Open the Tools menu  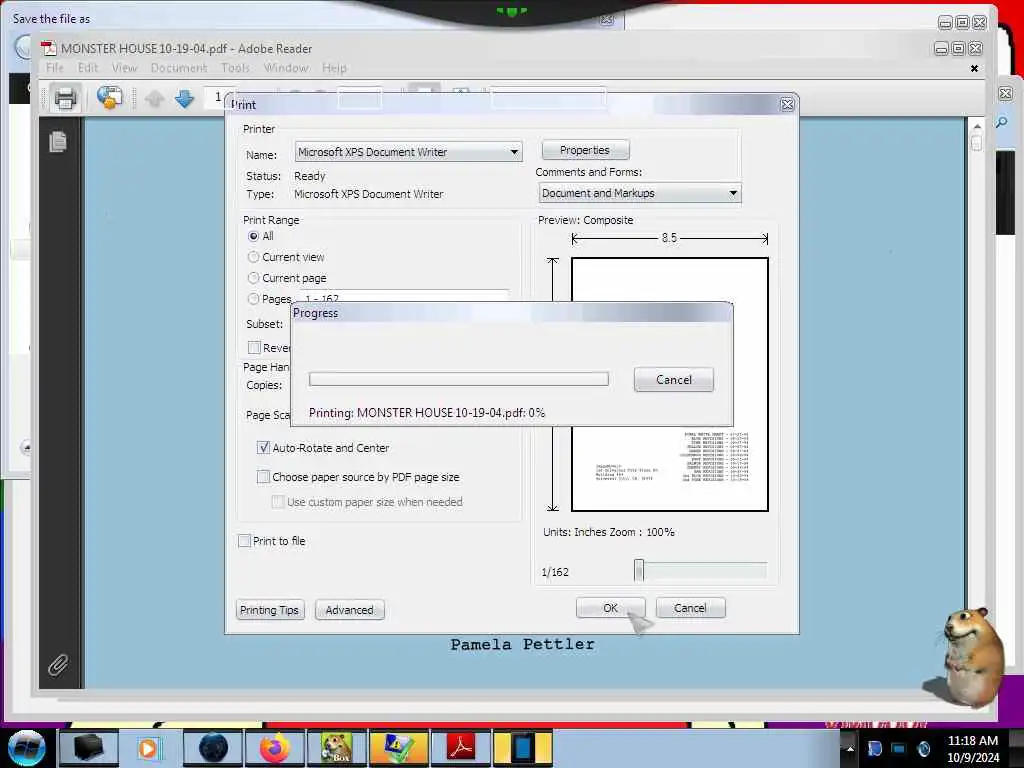[x=235, y=68]
